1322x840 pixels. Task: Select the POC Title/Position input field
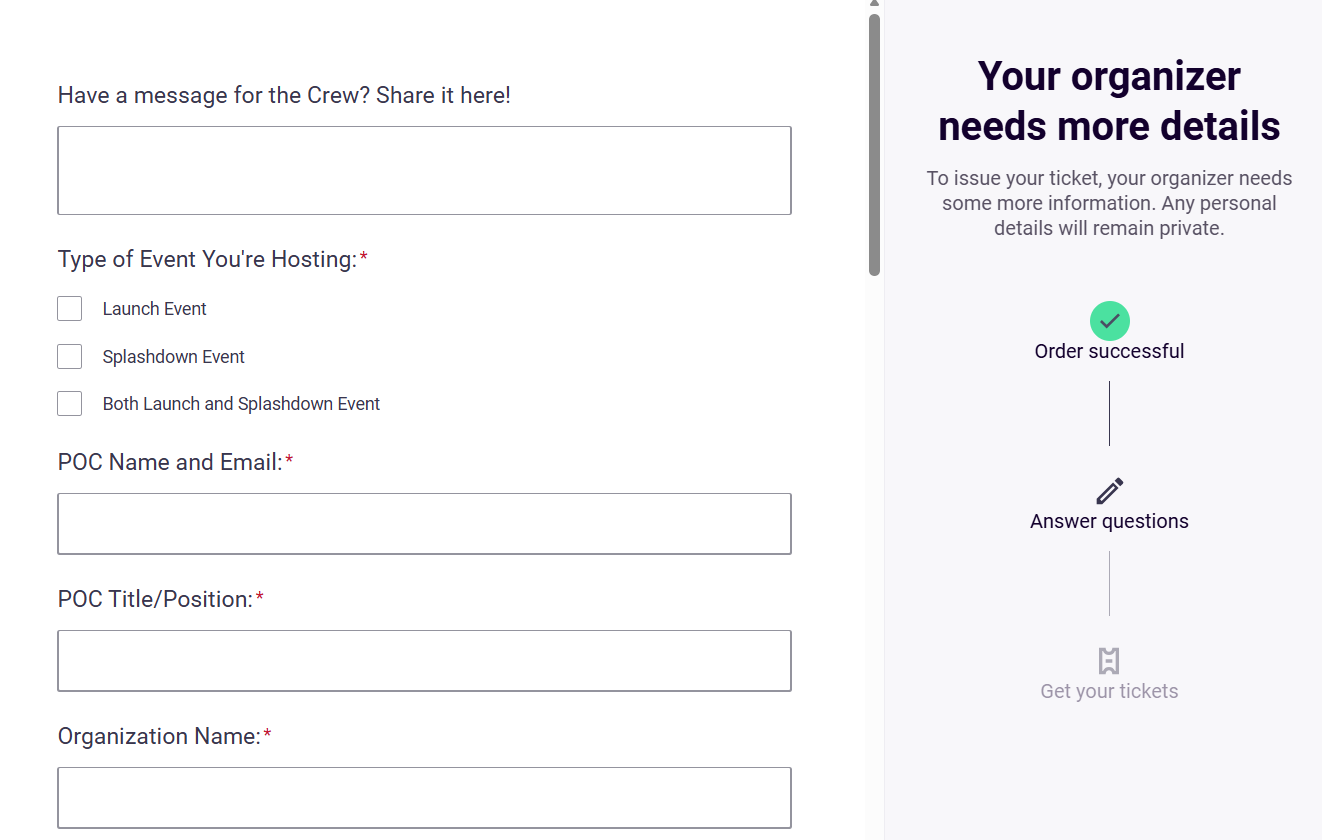pos(424,660)
